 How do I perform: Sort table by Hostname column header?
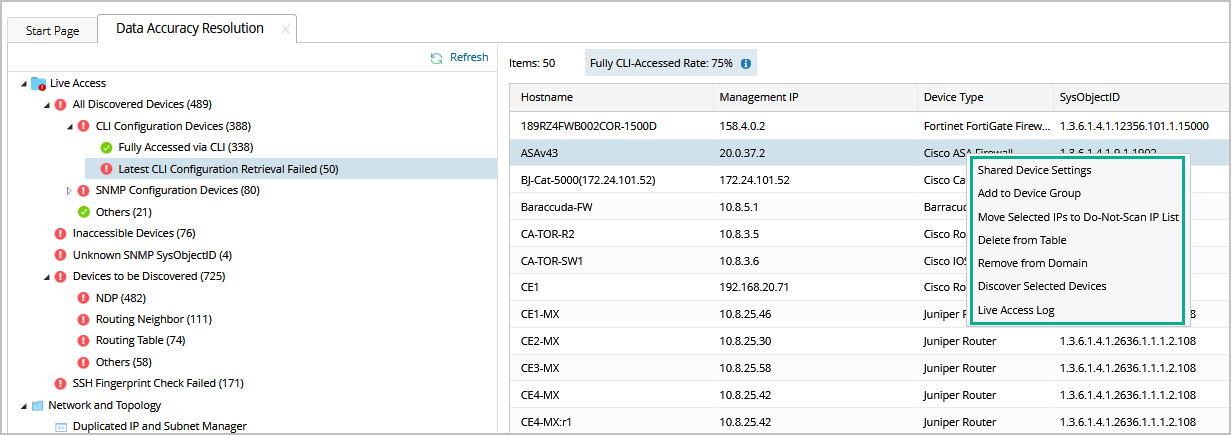547,97
